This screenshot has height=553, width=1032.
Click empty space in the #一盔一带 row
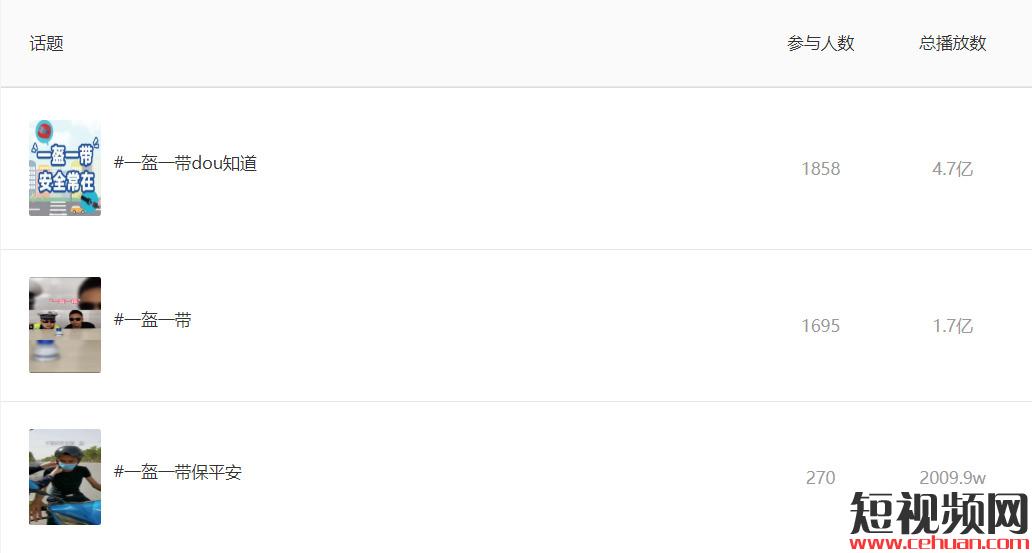tap(500, 325)
